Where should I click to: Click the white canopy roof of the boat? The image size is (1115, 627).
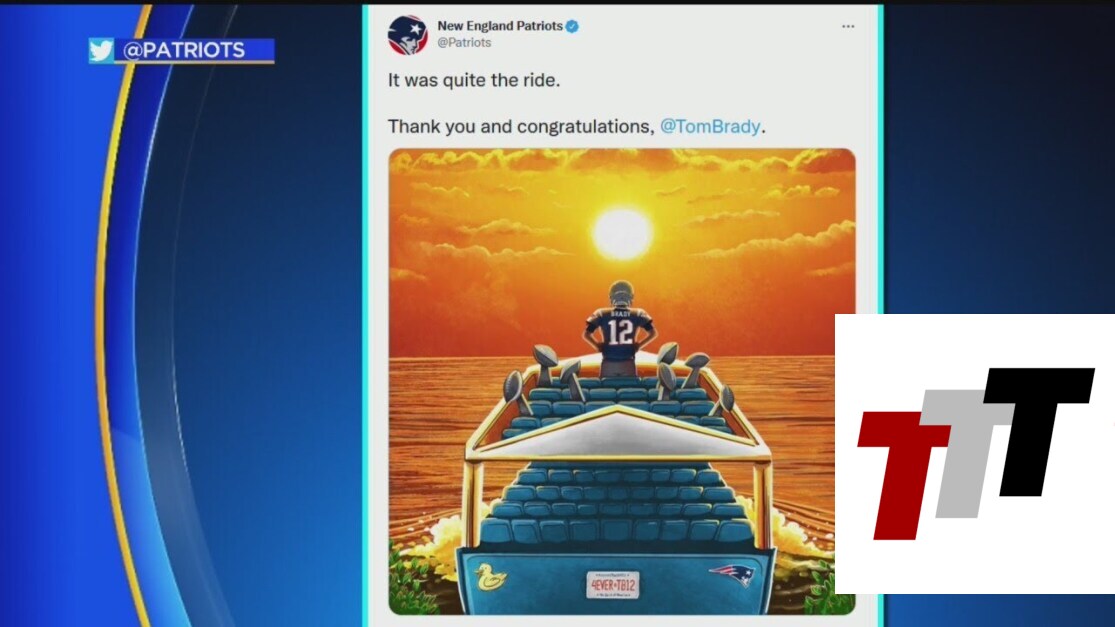[x=617, y=433]
